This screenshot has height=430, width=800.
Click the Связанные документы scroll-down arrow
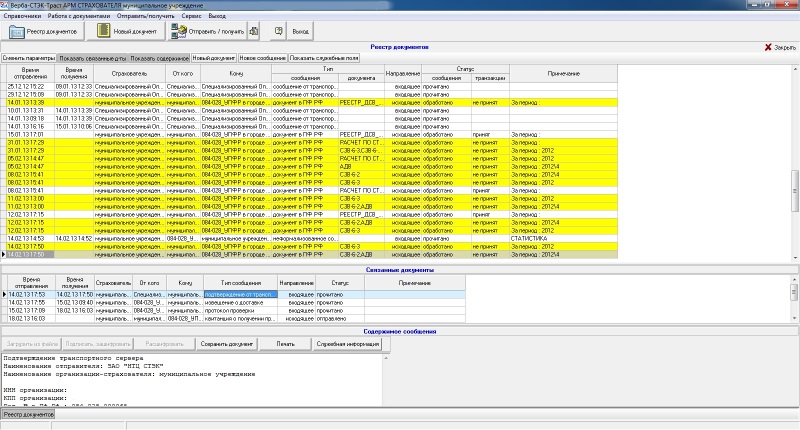[794, 318]
